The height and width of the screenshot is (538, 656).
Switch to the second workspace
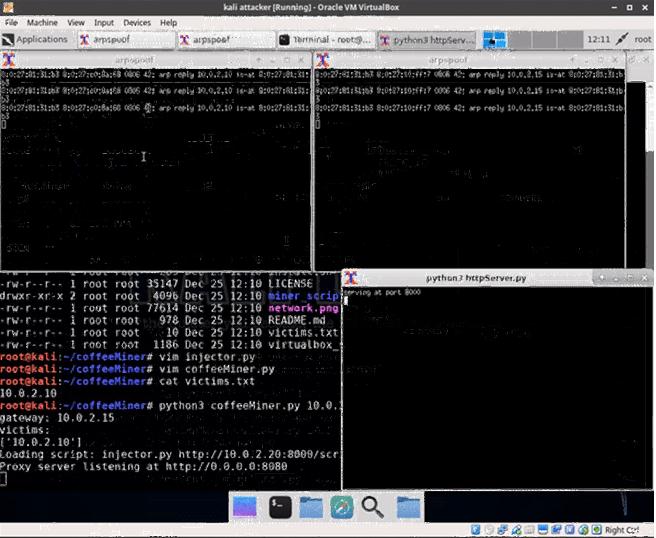click(x=520, y=40)
